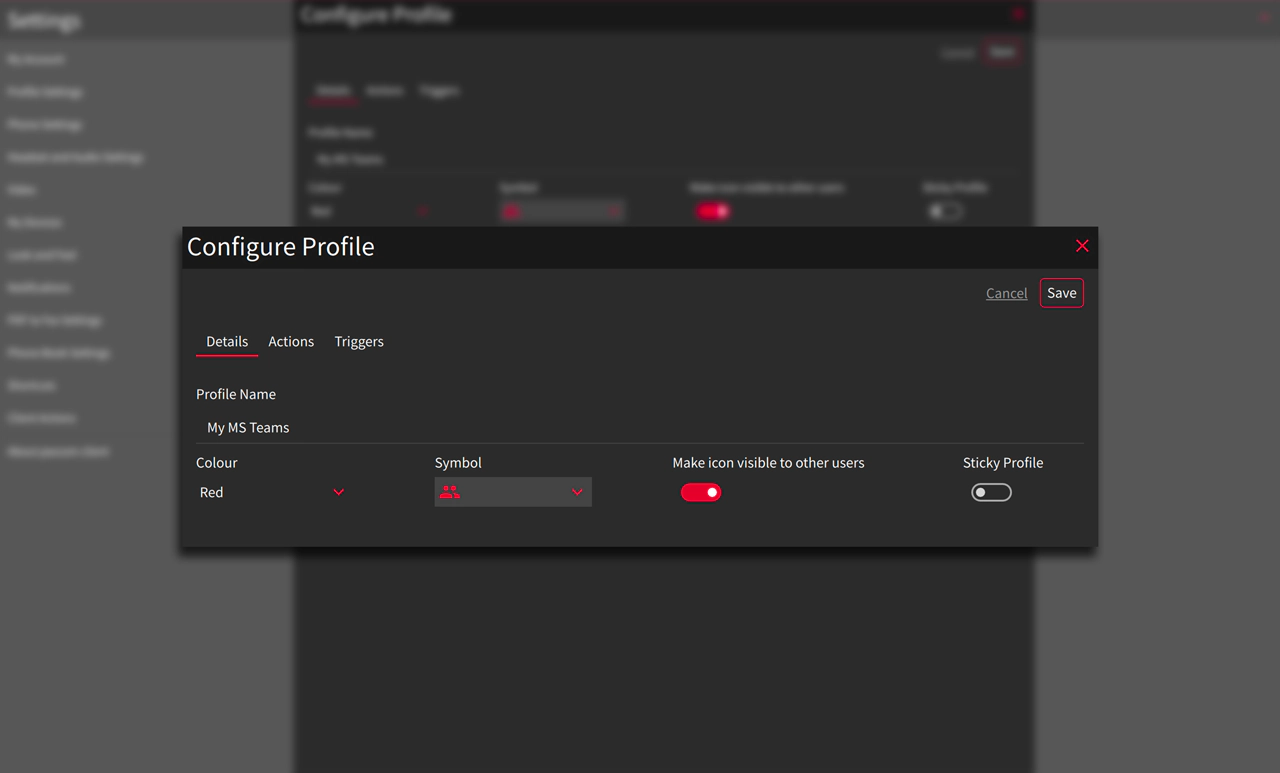Open Shortcuts in the Settings sidebar

click(x=31, y=385)
